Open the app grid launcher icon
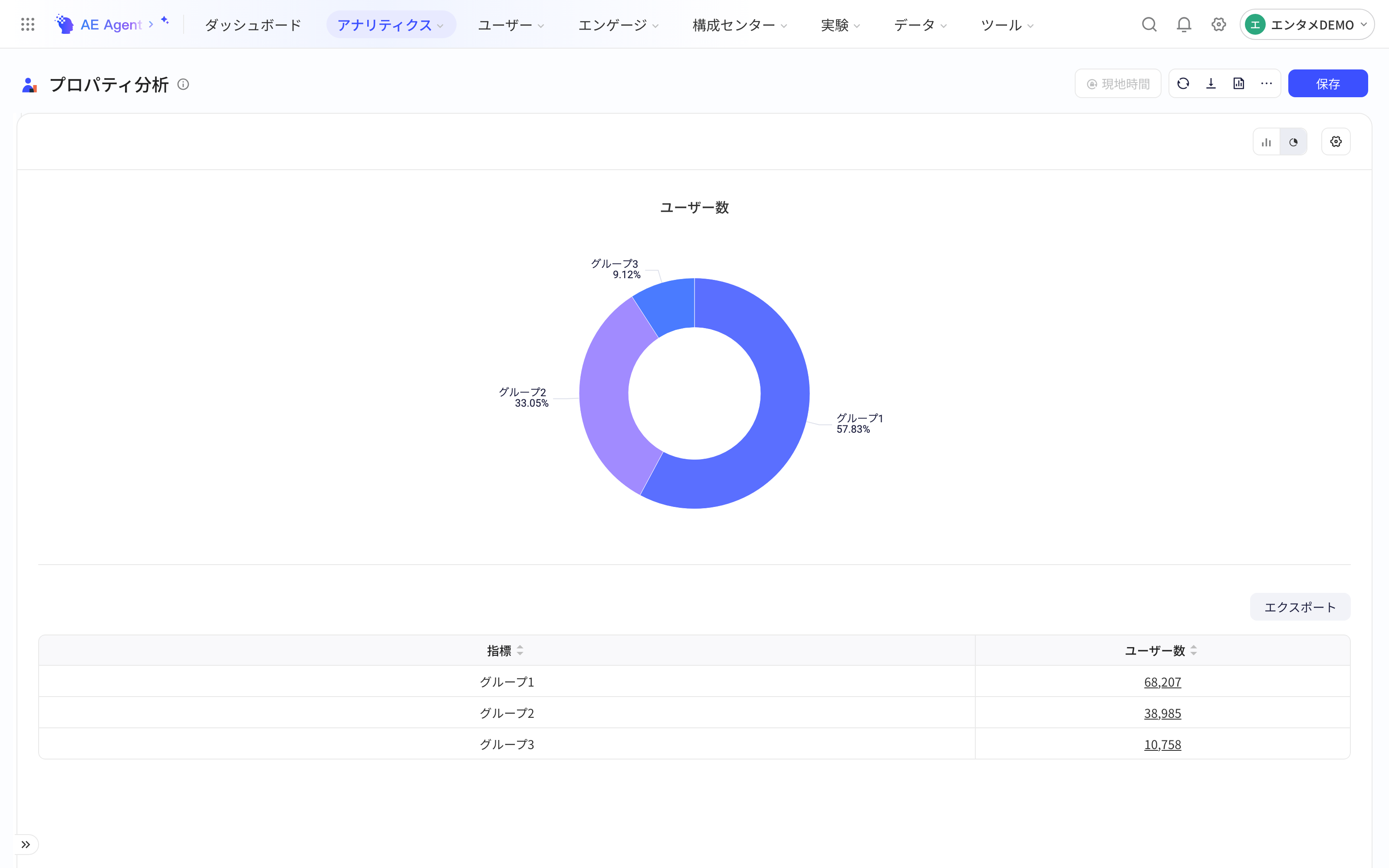1389x868 pixels. [x=27, y=25]
